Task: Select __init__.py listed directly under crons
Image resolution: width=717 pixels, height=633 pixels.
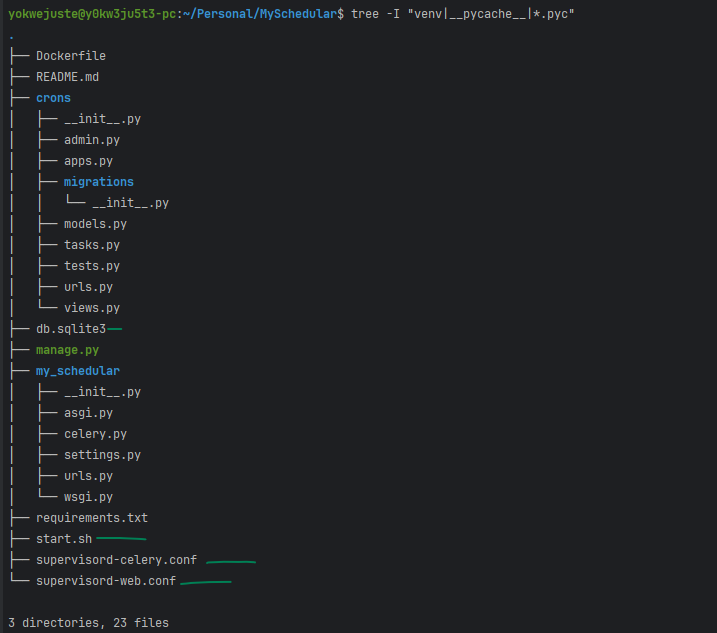Action: pos(102,119)
